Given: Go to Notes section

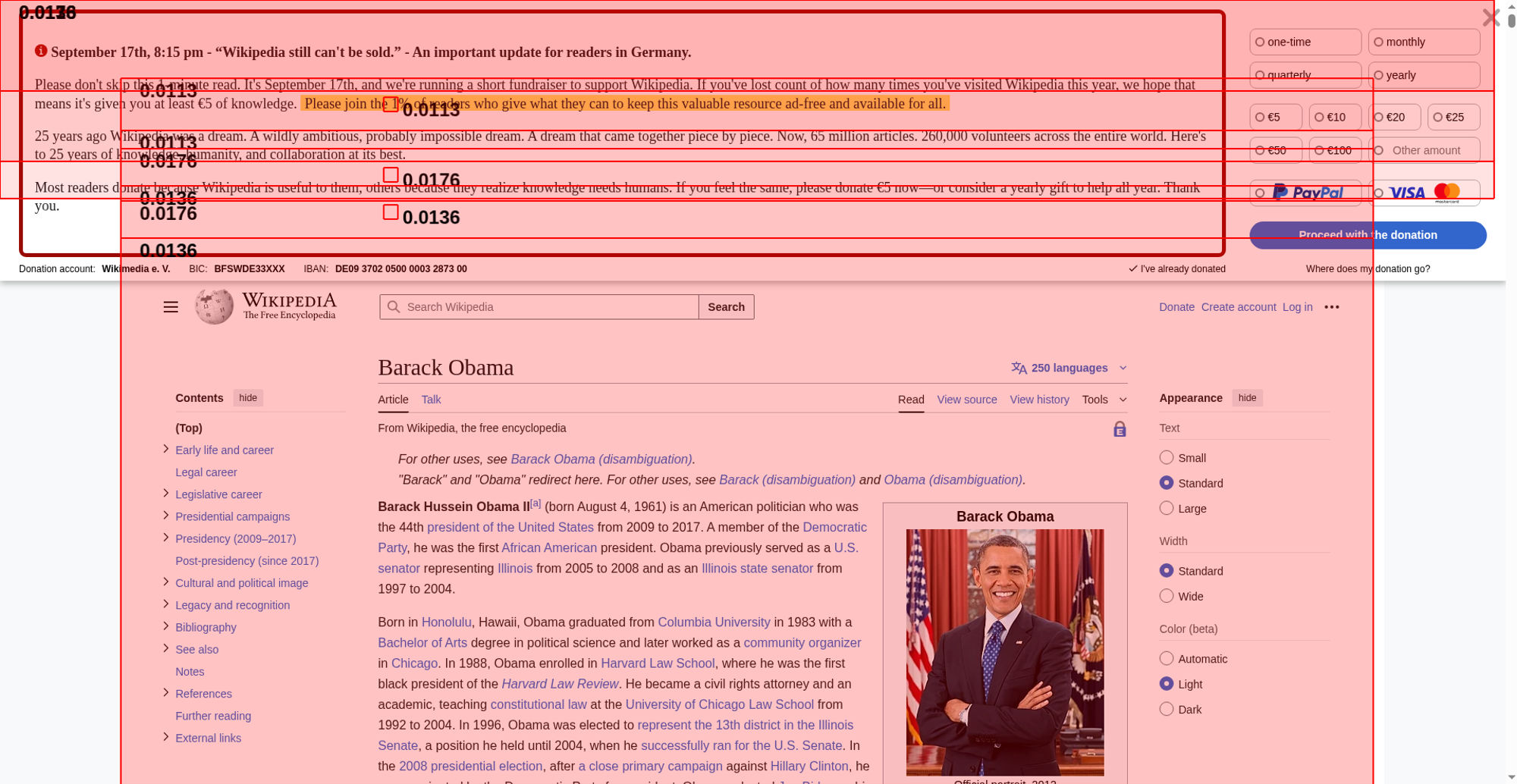Looking at the screenshot, I should [190, 672].
